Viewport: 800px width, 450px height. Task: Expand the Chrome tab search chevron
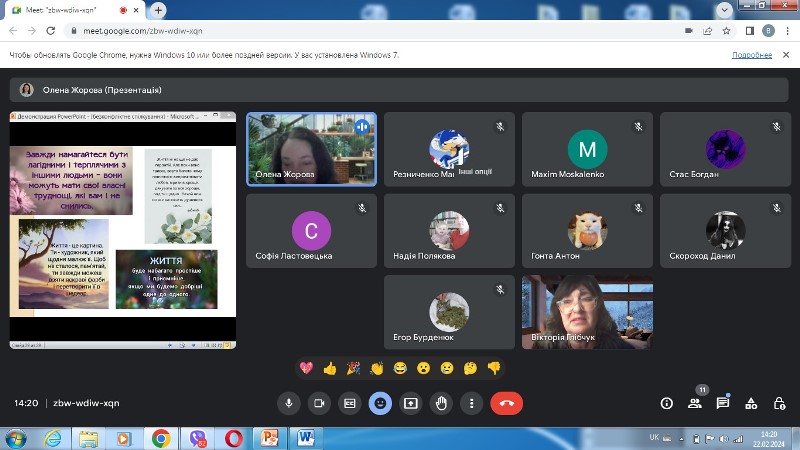[724, 10]
